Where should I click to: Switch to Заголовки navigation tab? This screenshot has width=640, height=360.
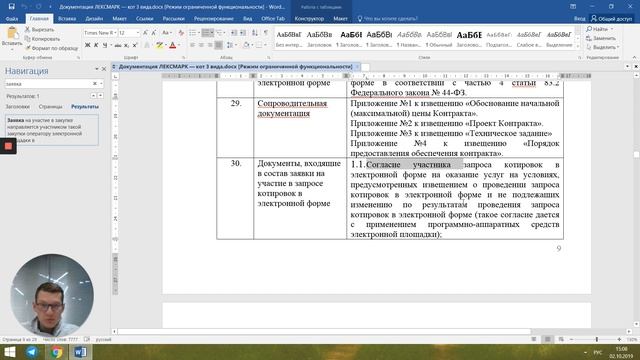pyautogui.click(x=18, y=107)
